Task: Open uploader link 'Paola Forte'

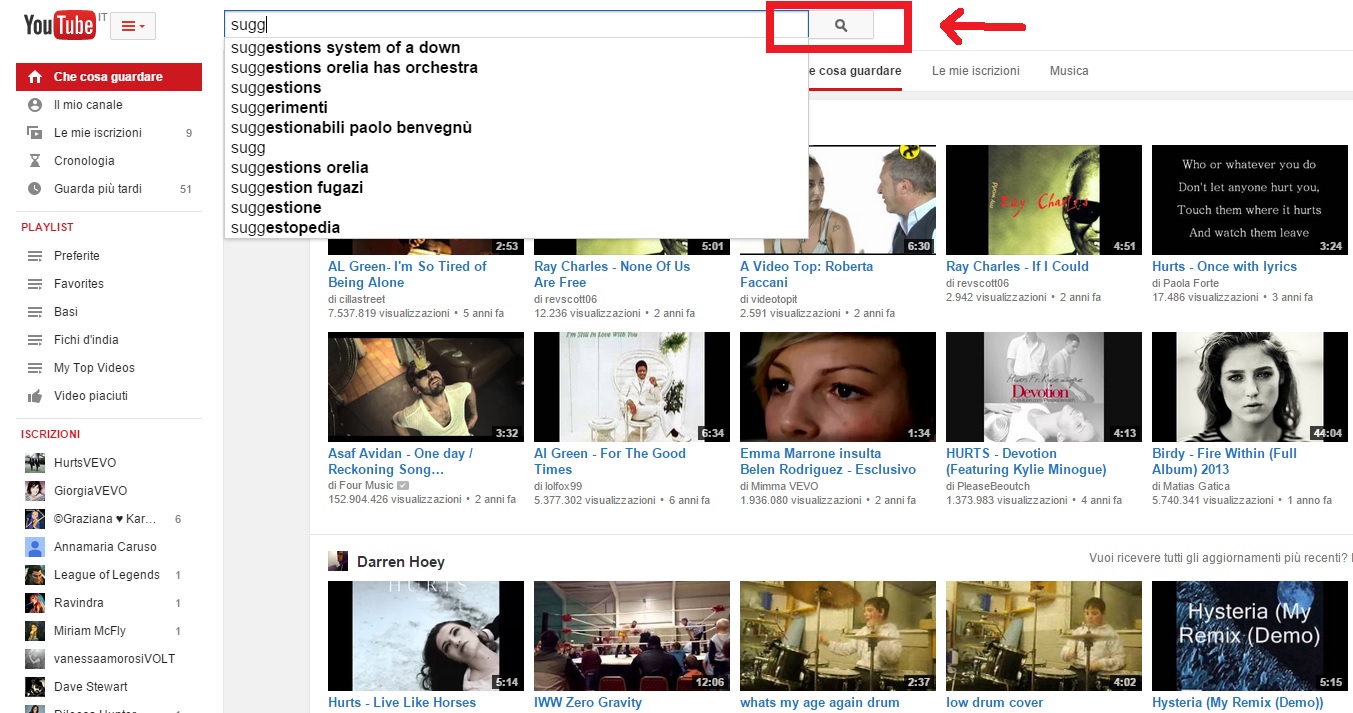Action: pos(1192,283)
